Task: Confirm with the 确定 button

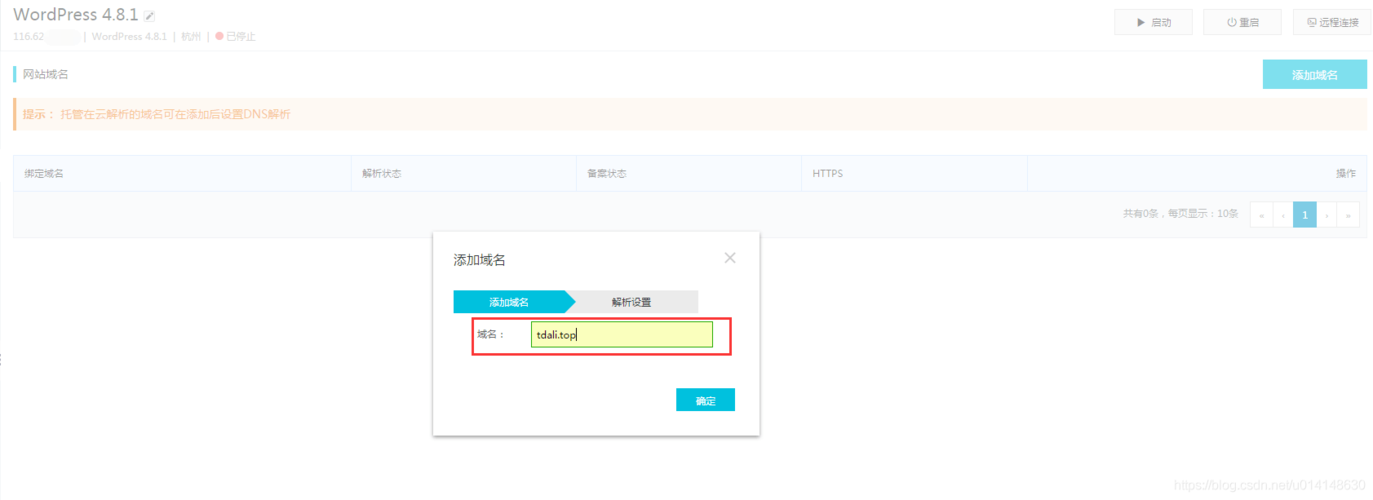Action: point(705,400)
